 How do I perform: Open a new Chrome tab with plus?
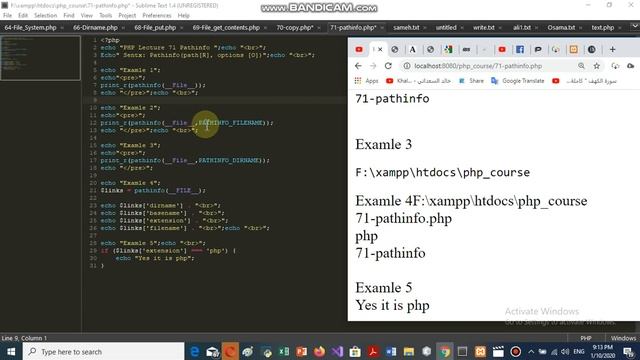click(612, 49)
